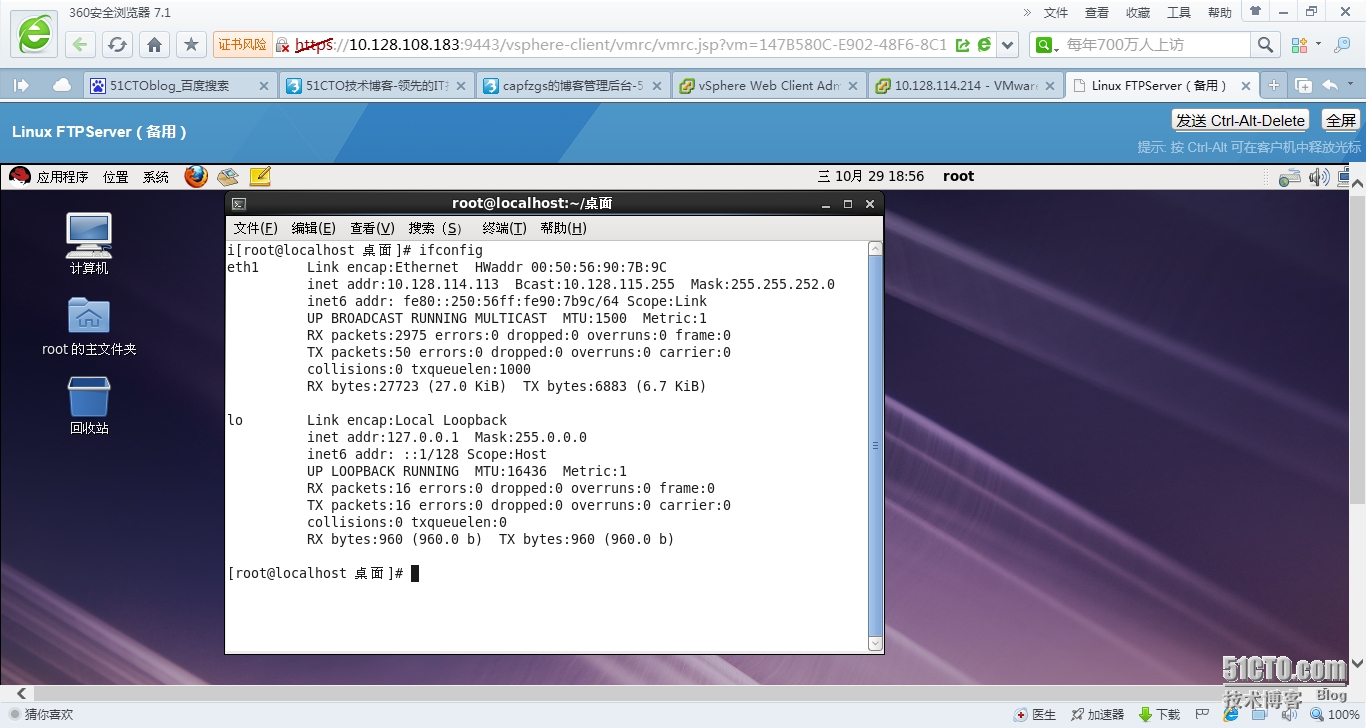The width and height of the screenshot is (1366, 728).
Task: Open the 文件 browser menu
Action: (1056, 13)
